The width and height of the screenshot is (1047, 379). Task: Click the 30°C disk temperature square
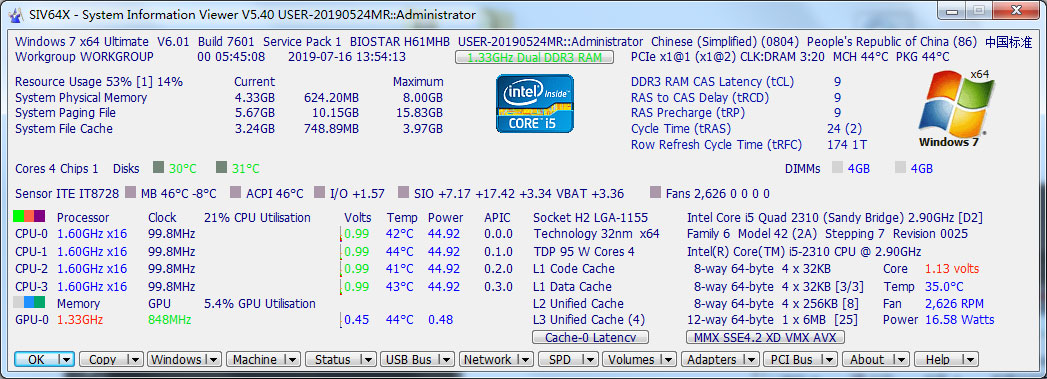coord(158,167)
